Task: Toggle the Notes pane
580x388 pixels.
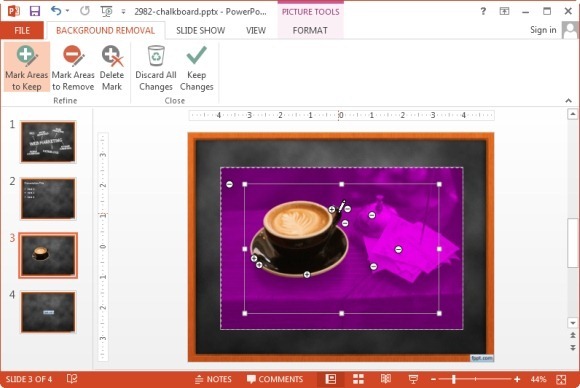Action: pos(213,379)
